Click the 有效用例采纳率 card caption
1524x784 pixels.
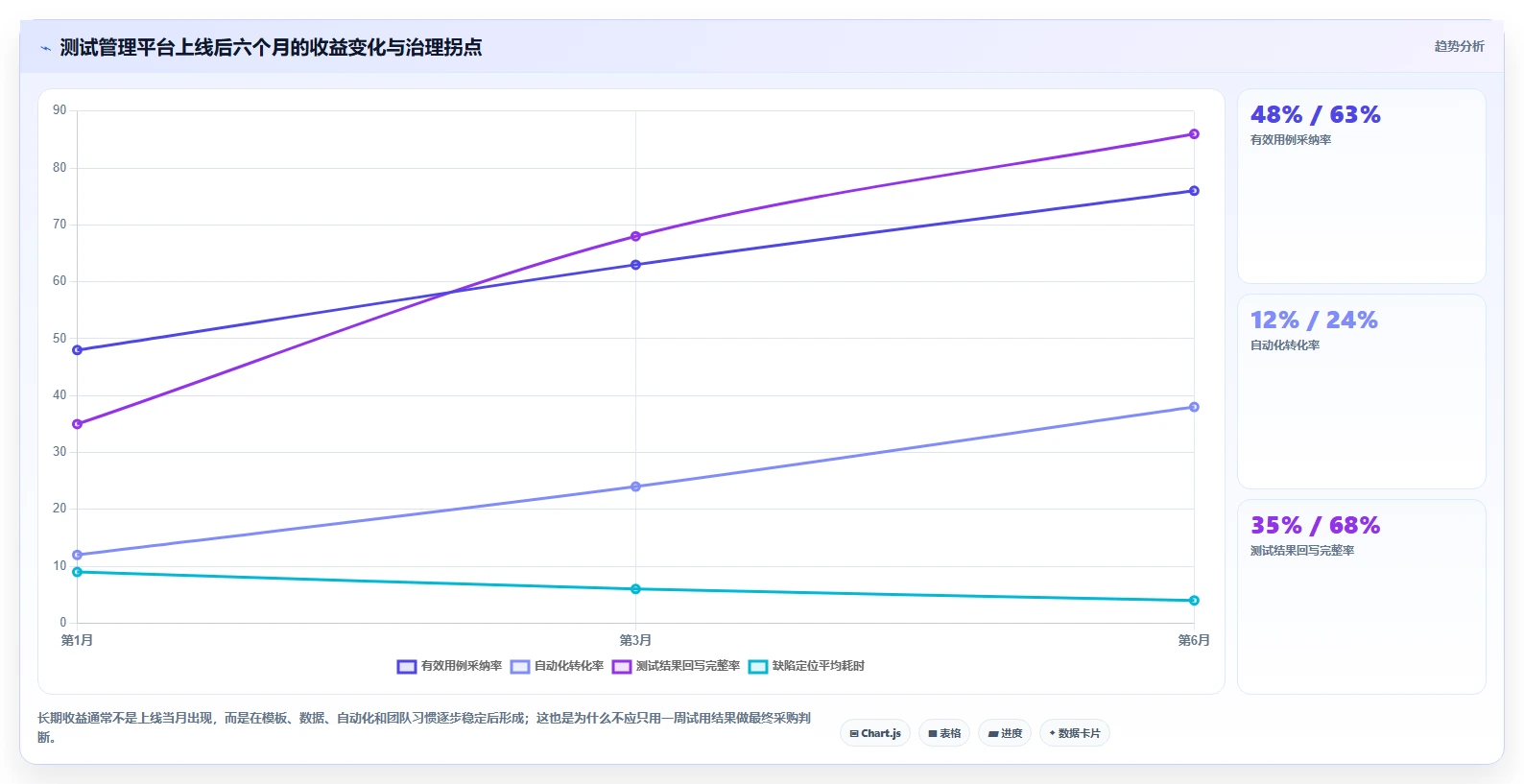(x=1290, y=140)
